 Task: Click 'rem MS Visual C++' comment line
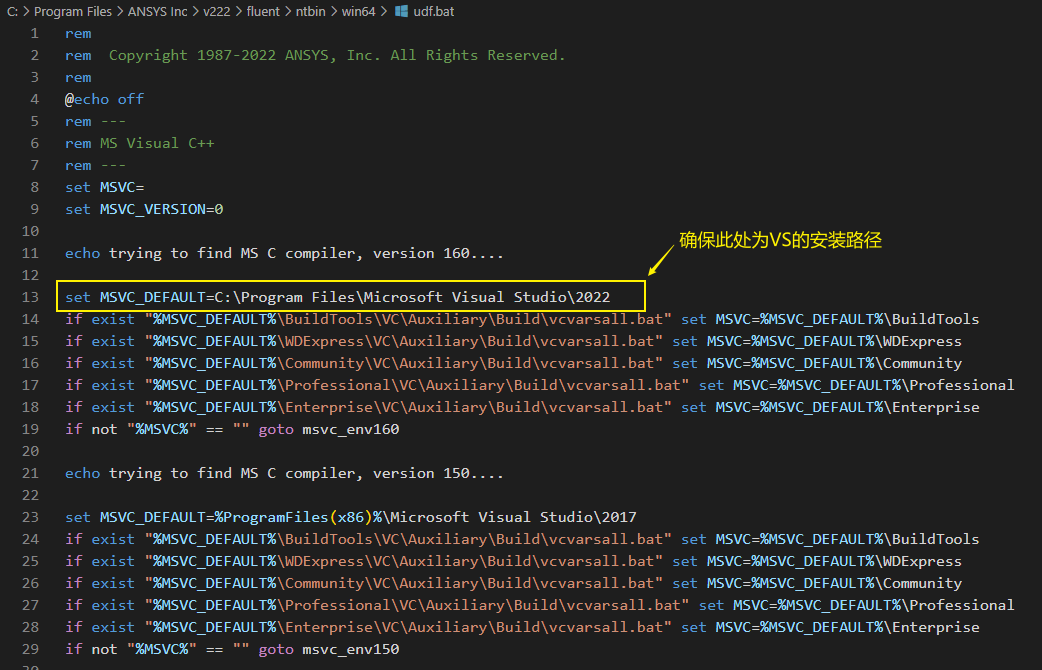coord(140,143)
